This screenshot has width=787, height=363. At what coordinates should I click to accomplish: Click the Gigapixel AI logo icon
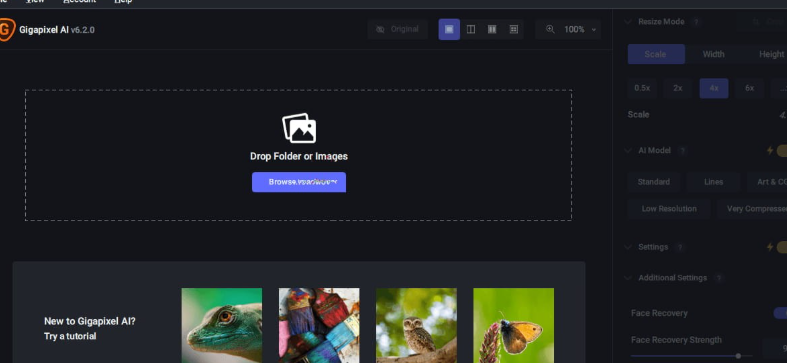tap(7, 30)
